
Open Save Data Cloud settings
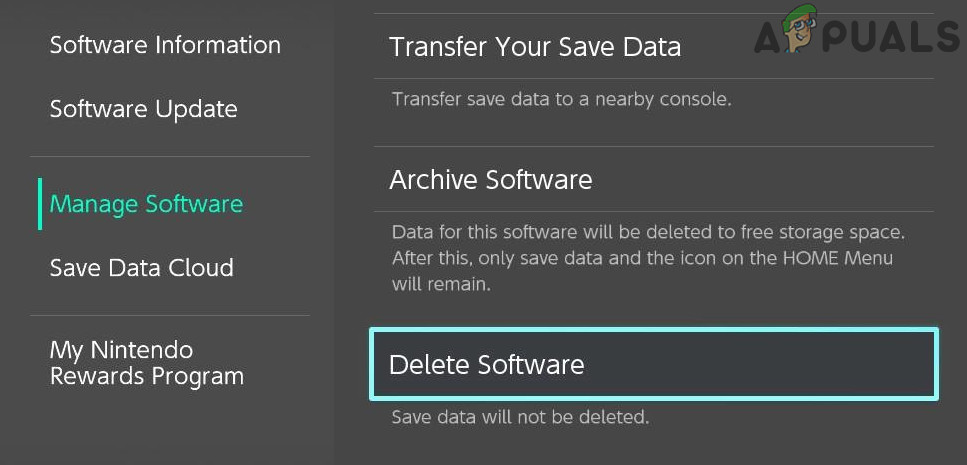(x=141, y=268)
